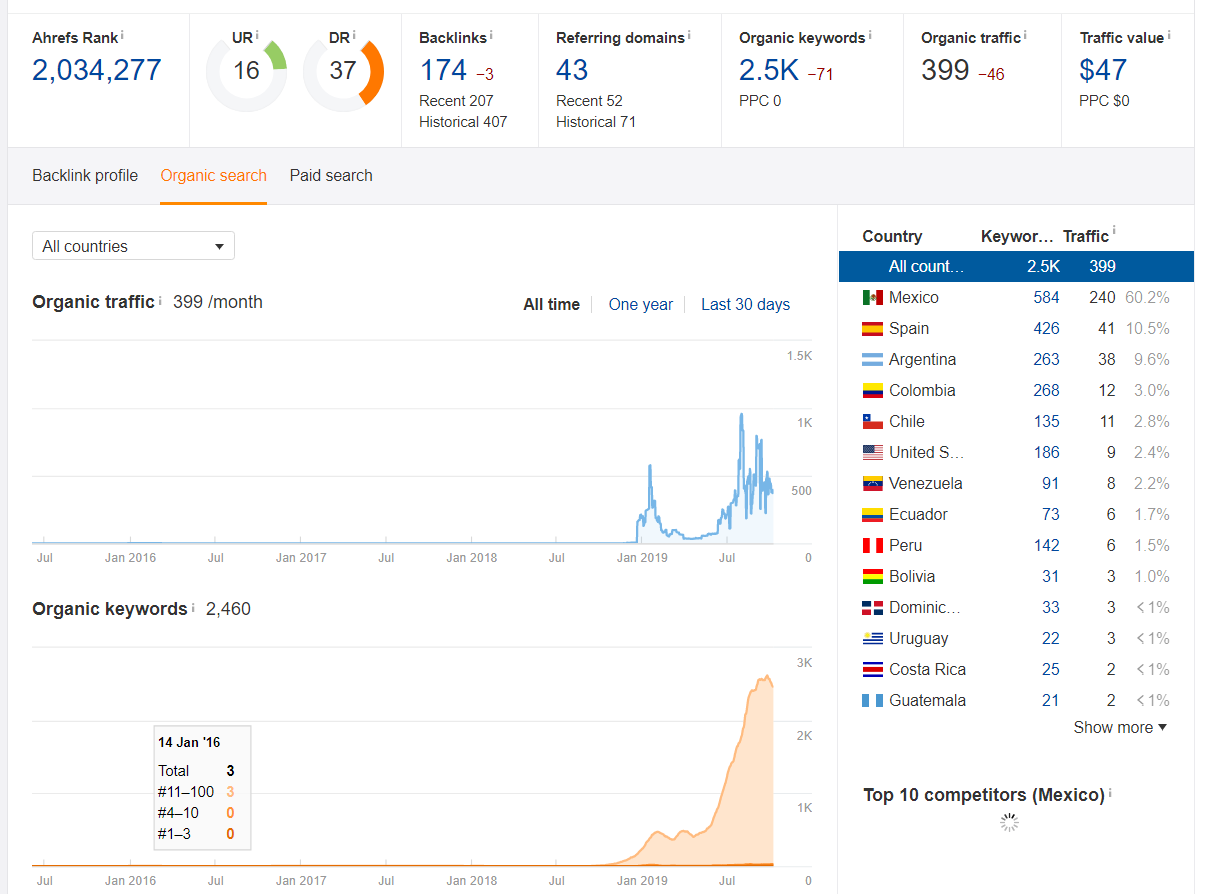Open the Paid search tab
Screen dimensions: 1216x894
pos(331,175)
